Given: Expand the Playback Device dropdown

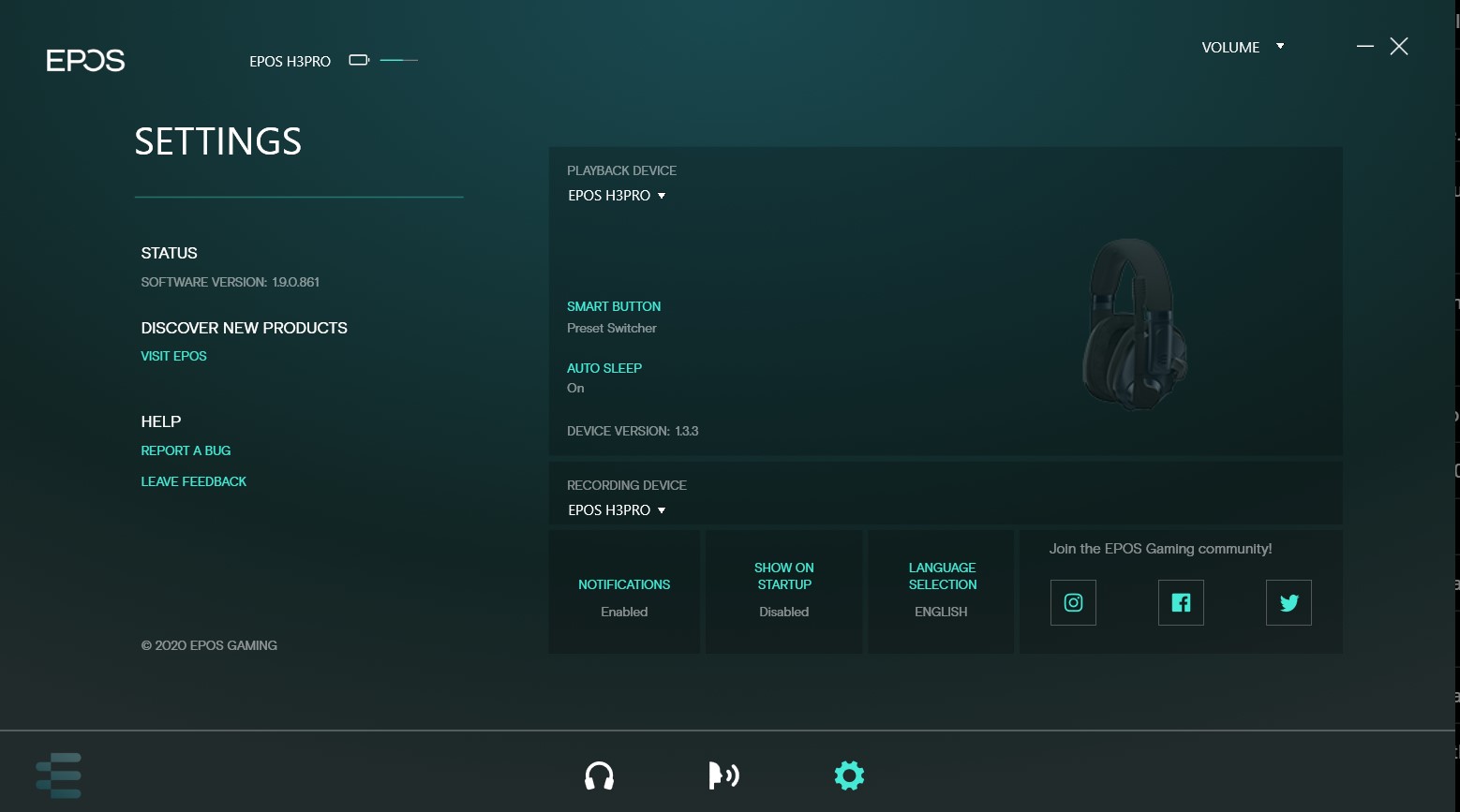Looking at the screenshot, I should [617, 196].
